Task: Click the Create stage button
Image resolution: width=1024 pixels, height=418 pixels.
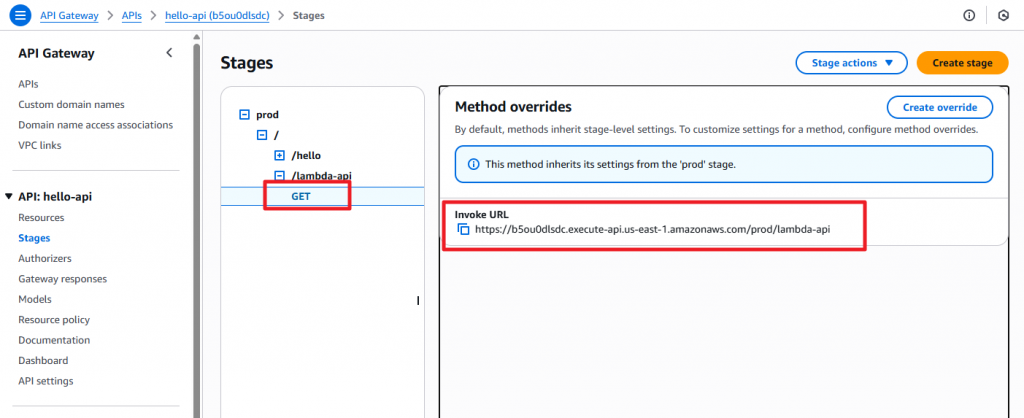Action: click(962, 63)
